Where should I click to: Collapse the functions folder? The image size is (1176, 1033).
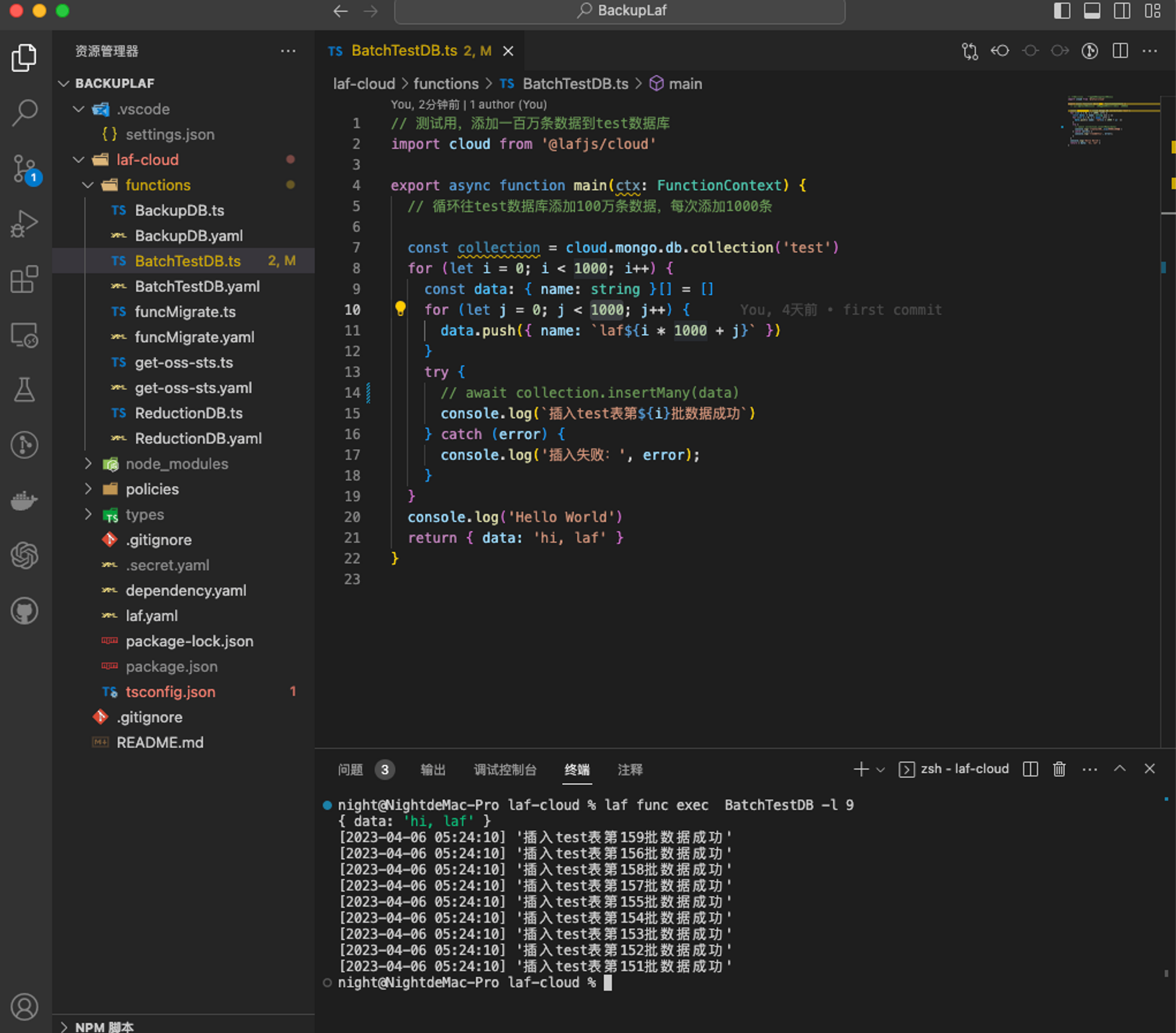(158, 185)
